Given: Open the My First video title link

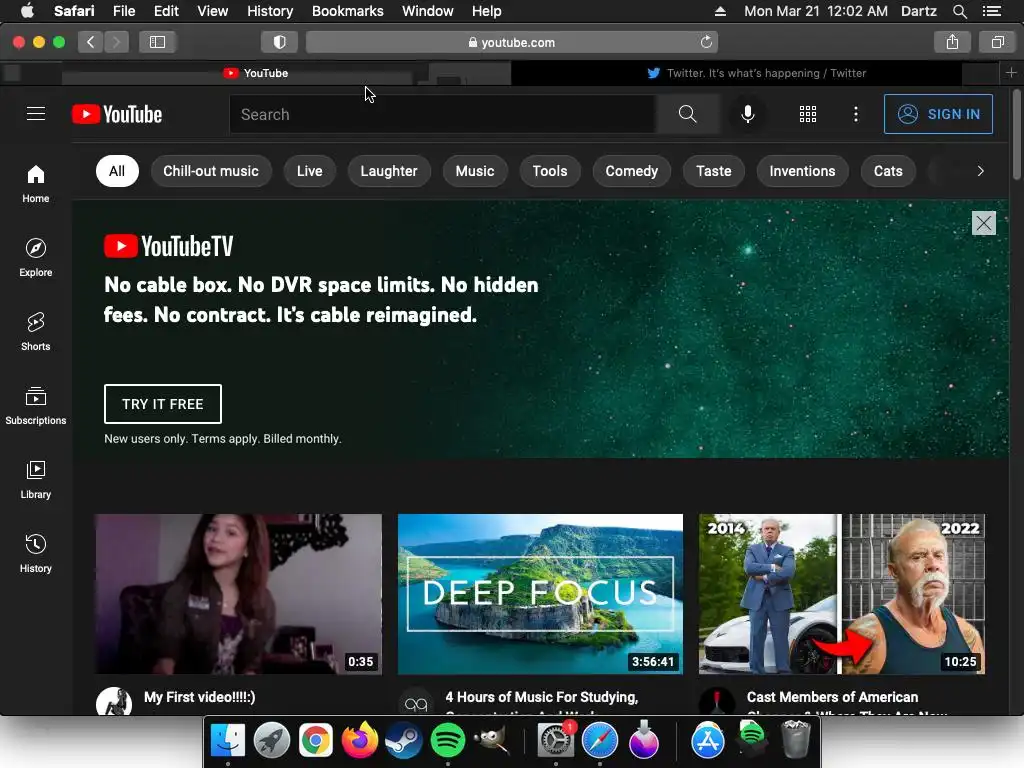Looking at the screenshot, I should [200, 697].
